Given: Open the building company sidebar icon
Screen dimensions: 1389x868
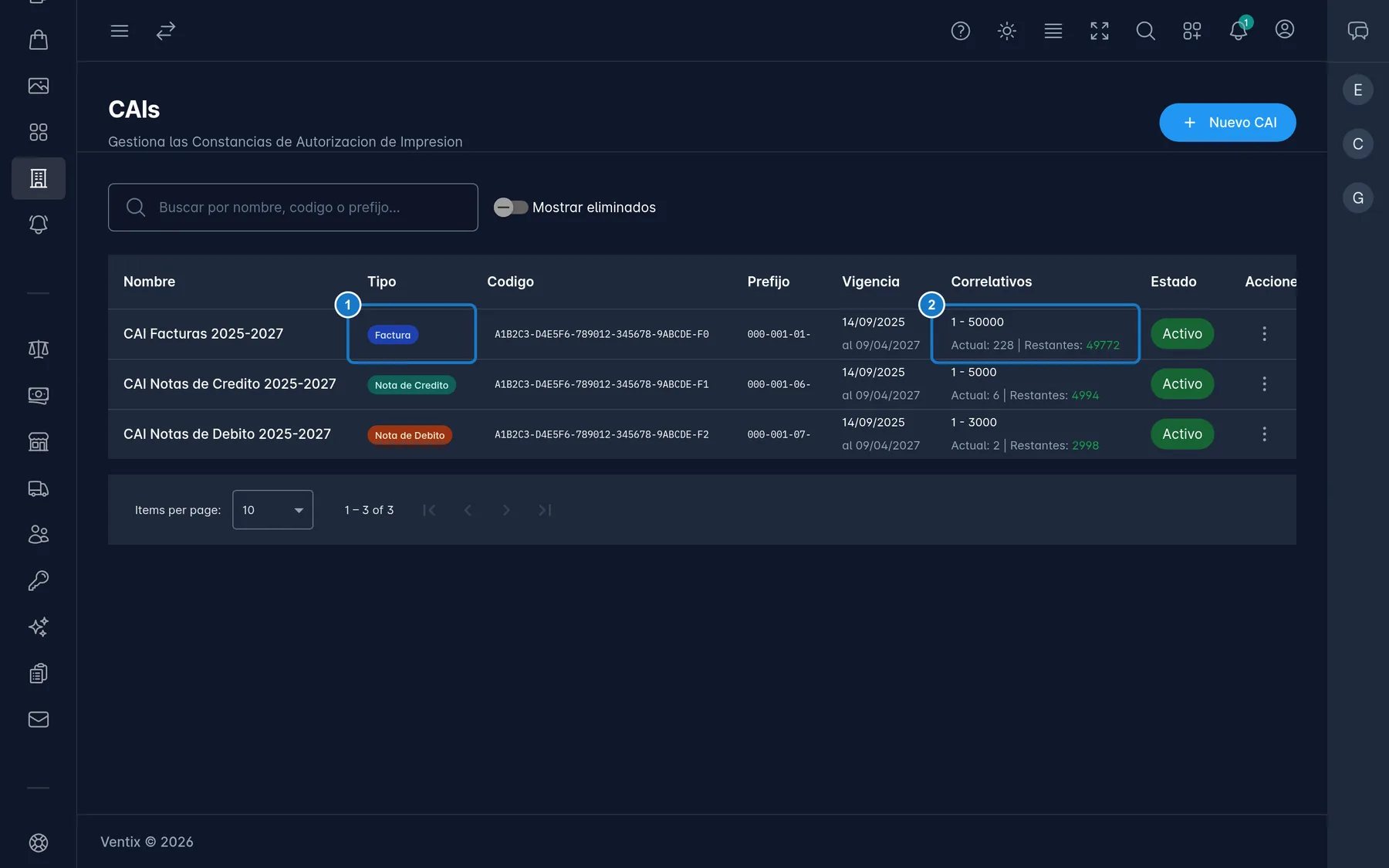Looking at the screenshot, I should 39,178.
